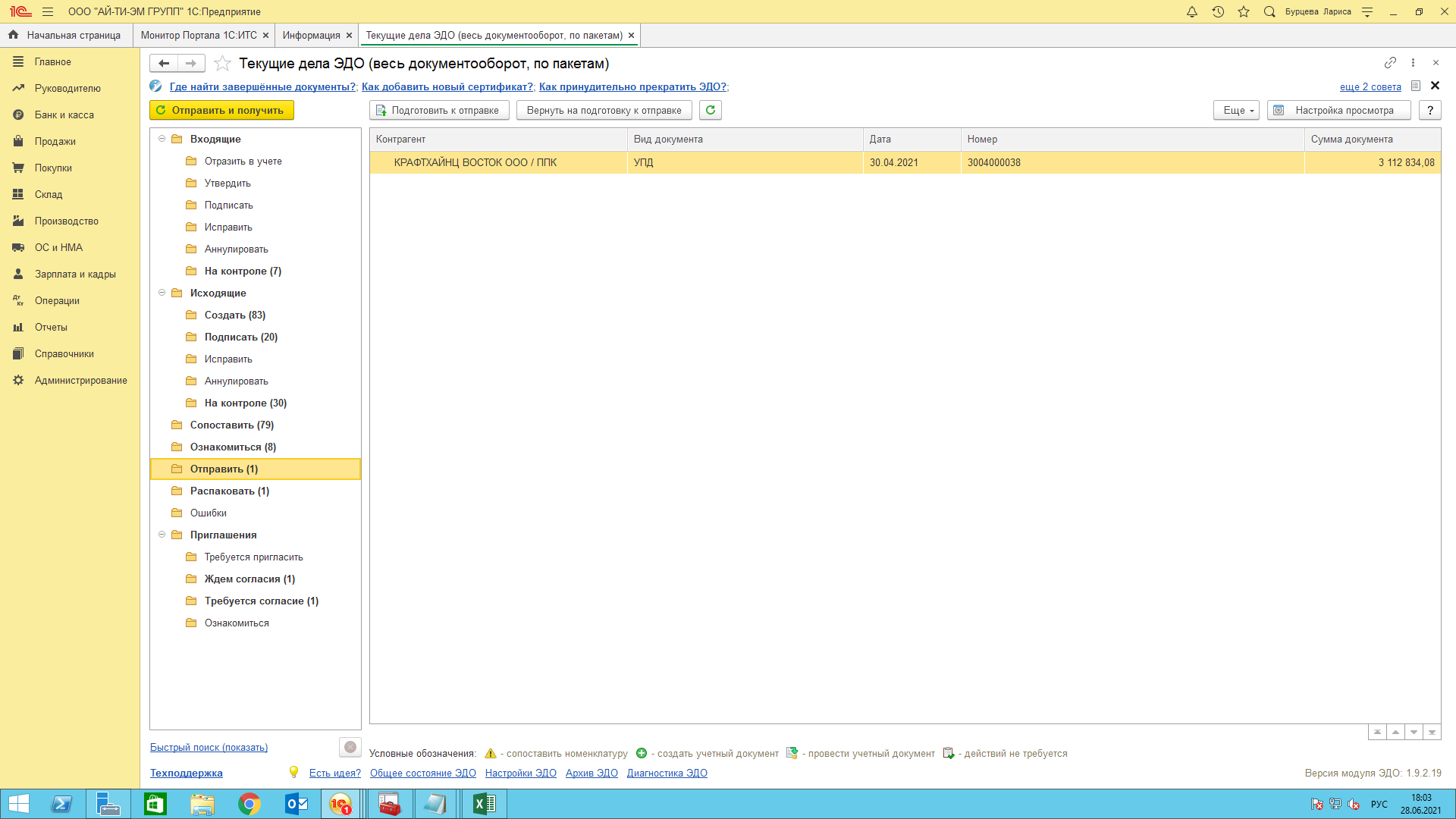
Task: Switch to Монитор Портала 1С:ИТС tab
Action: pyautogui.click(x=199, y=35)
